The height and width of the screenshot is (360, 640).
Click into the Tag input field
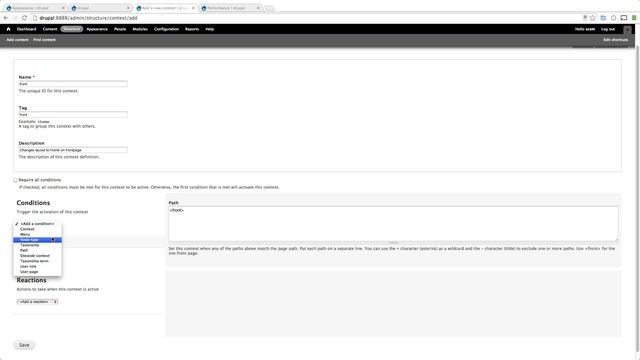(73, 115)
